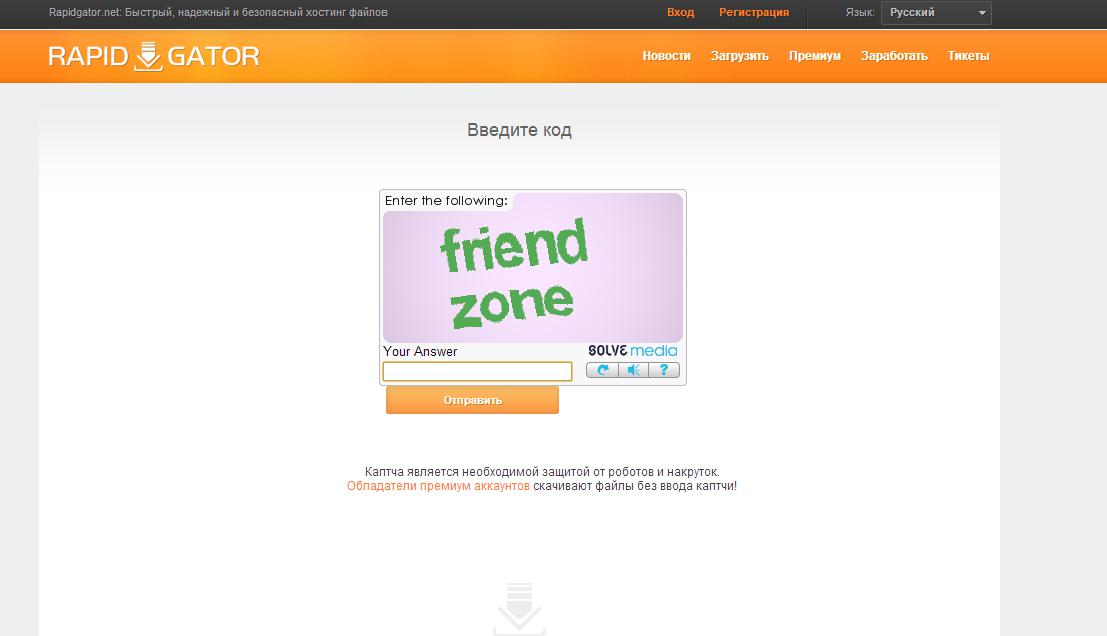Click the Rapidgator.net tagline text in top bar

click(218, 12)
